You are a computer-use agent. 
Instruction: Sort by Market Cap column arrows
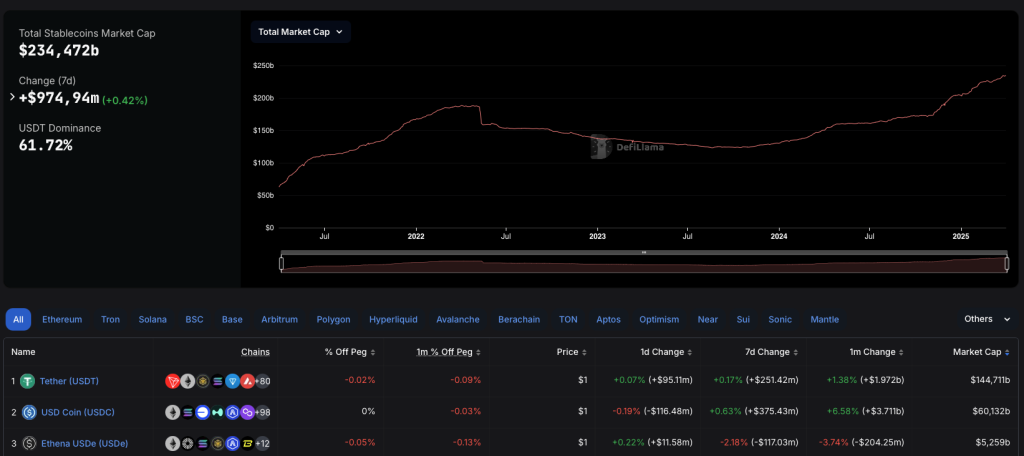(1008, 352)
